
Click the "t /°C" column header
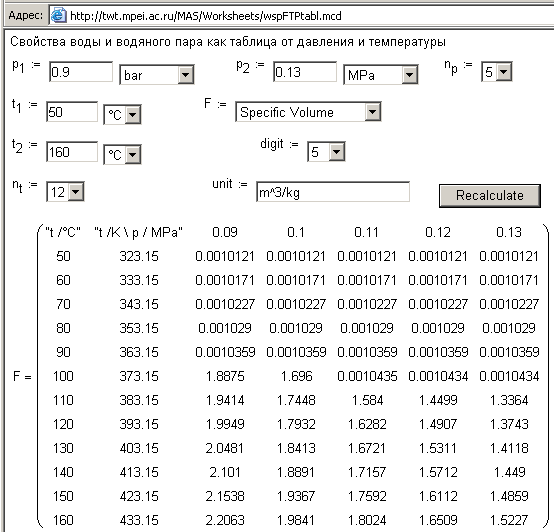63,232
